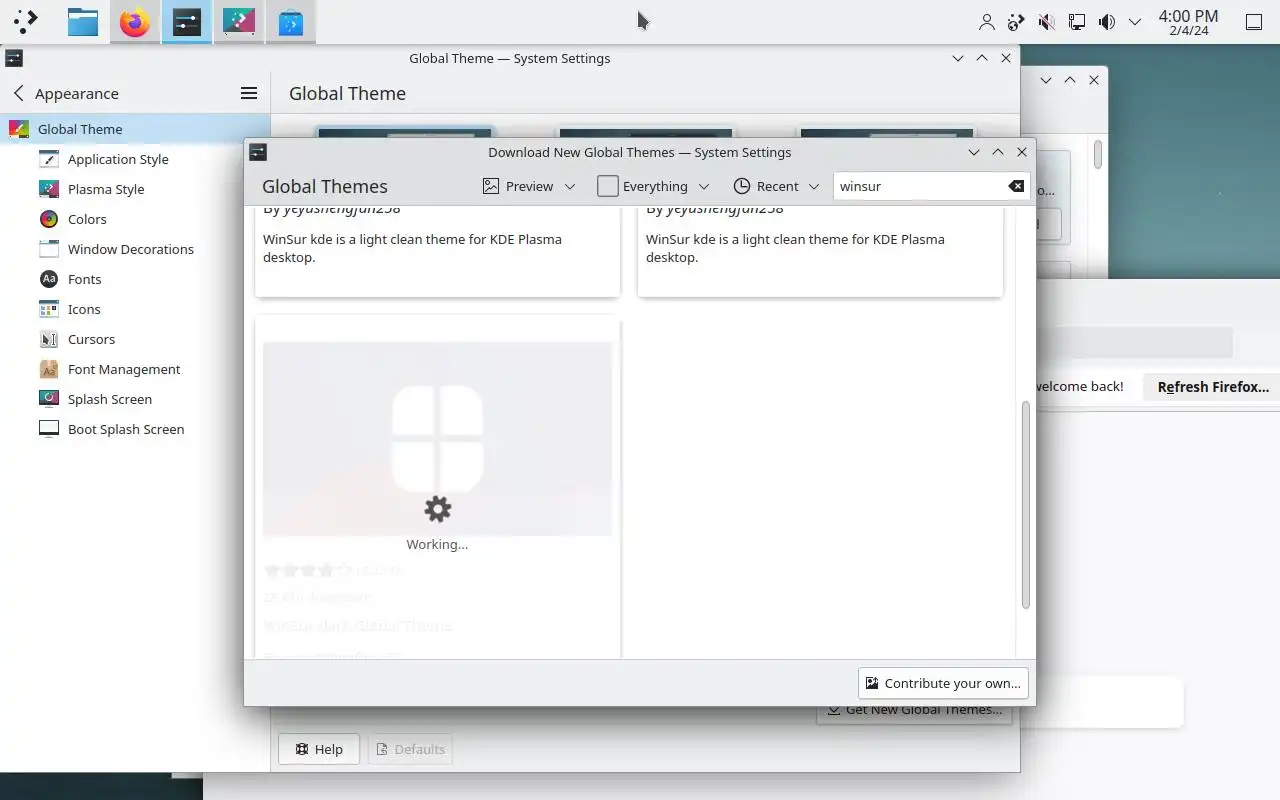This screenshot has height=800, width=1280.
Task: Click the scrollbar in the background window
Action: (1098, 154)
